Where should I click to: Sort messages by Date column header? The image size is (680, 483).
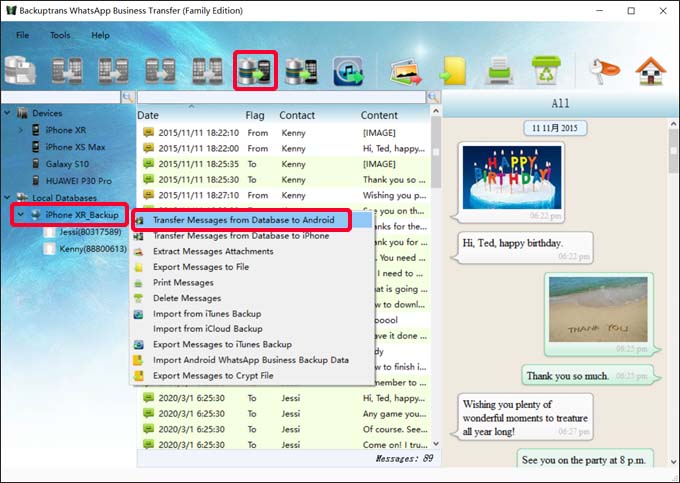point(148,115)
